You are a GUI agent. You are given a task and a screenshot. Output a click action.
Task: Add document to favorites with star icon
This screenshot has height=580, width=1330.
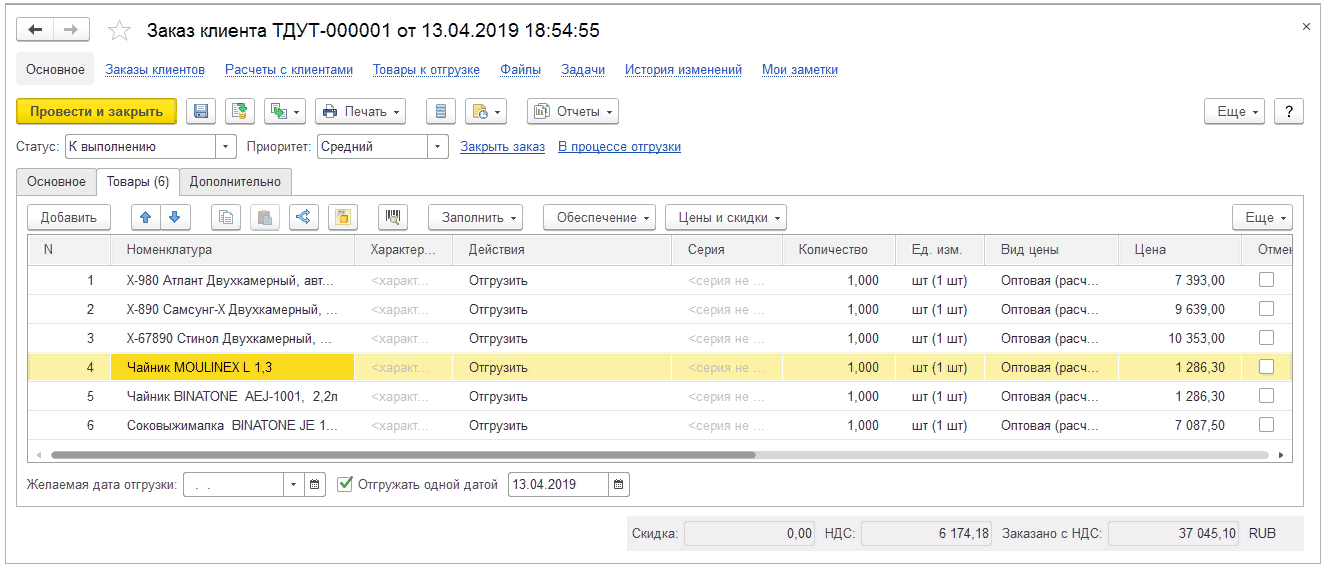click(119, 31)
